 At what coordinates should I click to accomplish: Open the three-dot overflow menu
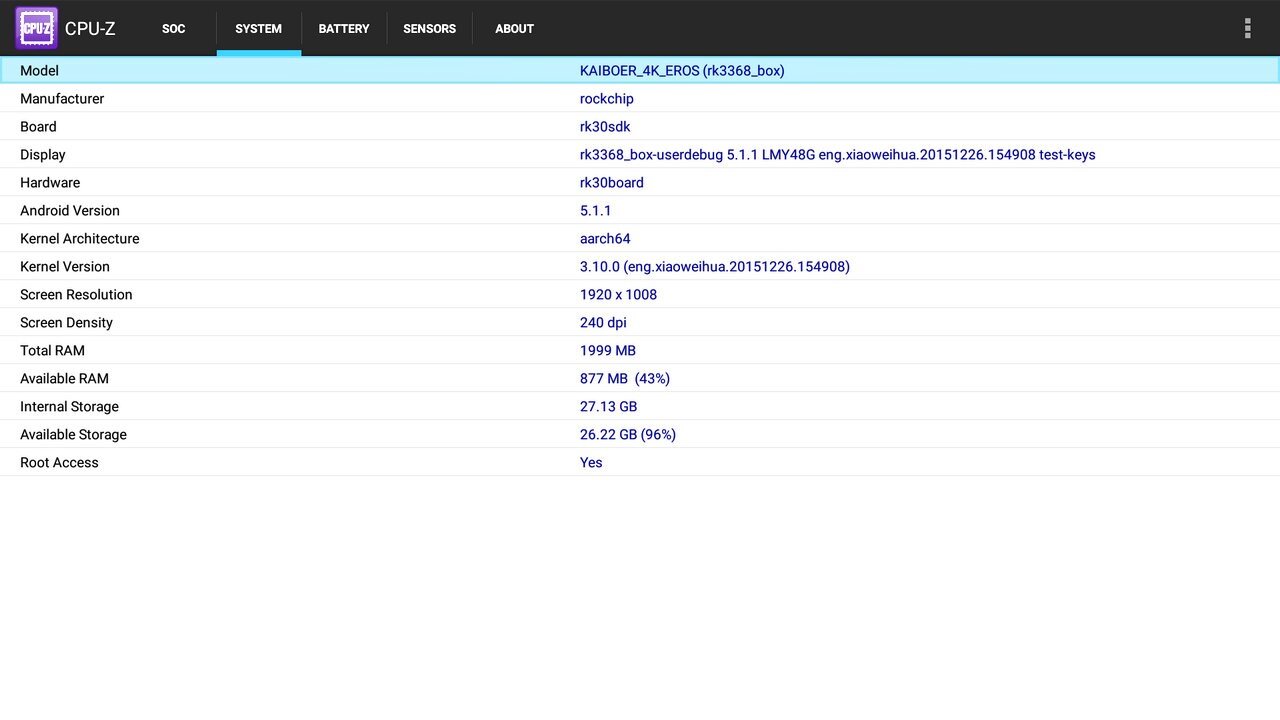pos(1247,28)
